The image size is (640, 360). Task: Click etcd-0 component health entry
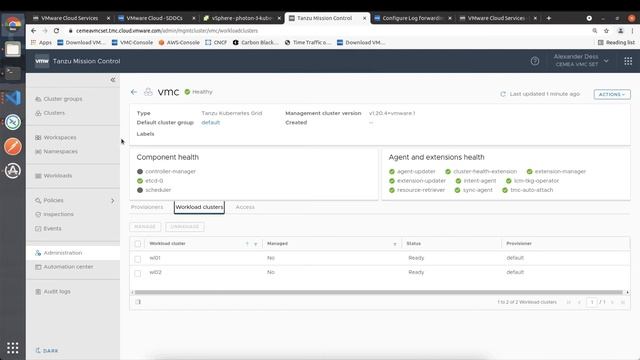click(x=150, y=181)
